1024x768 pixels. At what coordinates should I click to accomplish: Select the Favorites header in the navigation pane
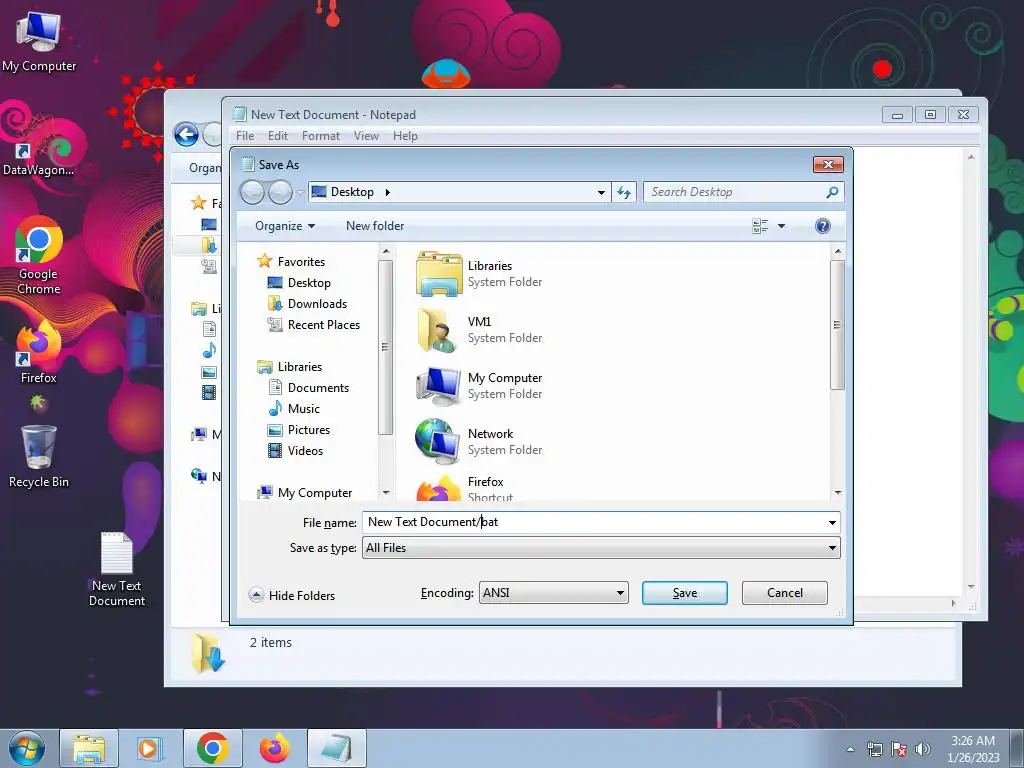pos(291,261)
